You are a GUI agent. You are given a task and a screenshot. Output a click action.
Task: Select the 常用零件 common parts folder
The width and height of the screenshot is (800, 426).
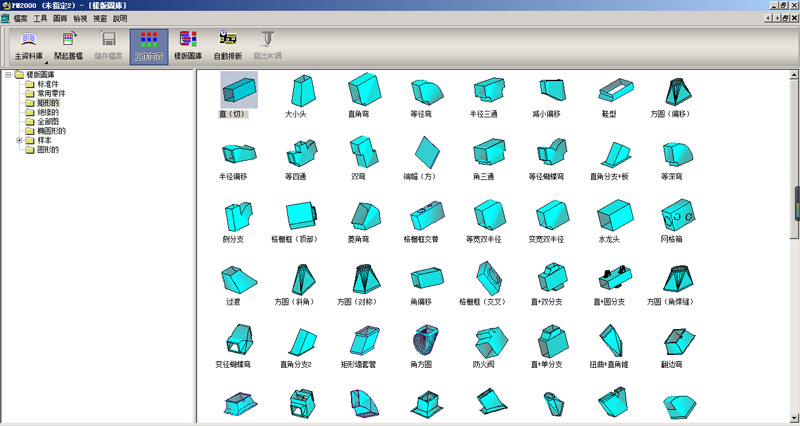[52, 93]
